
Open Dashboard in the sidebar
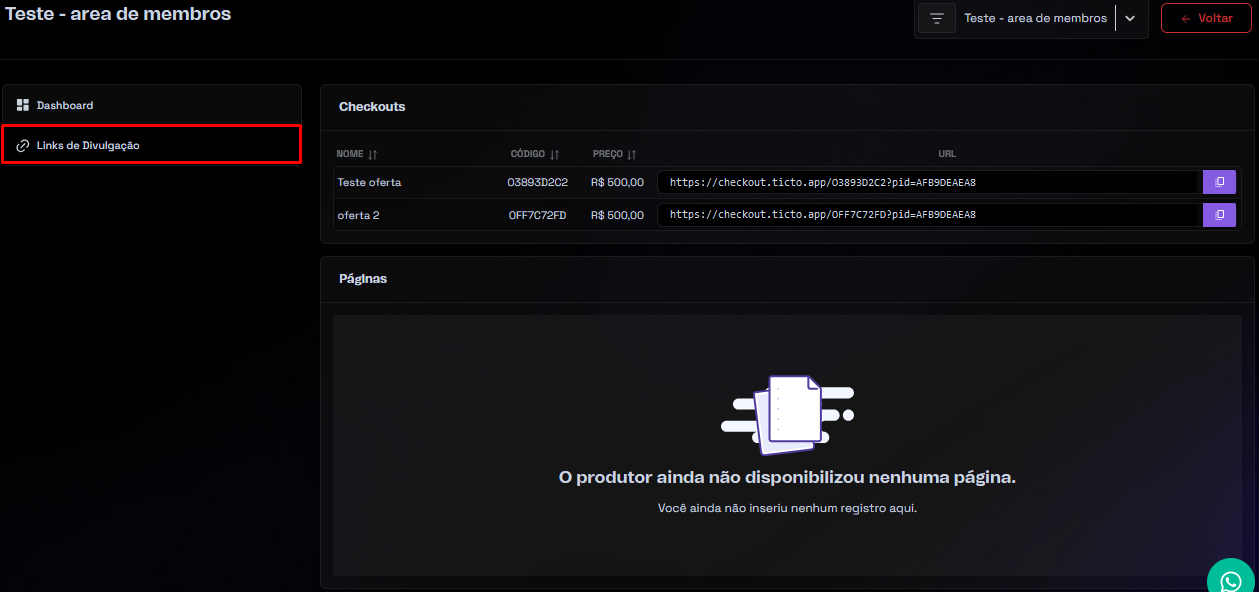[65, 105]
